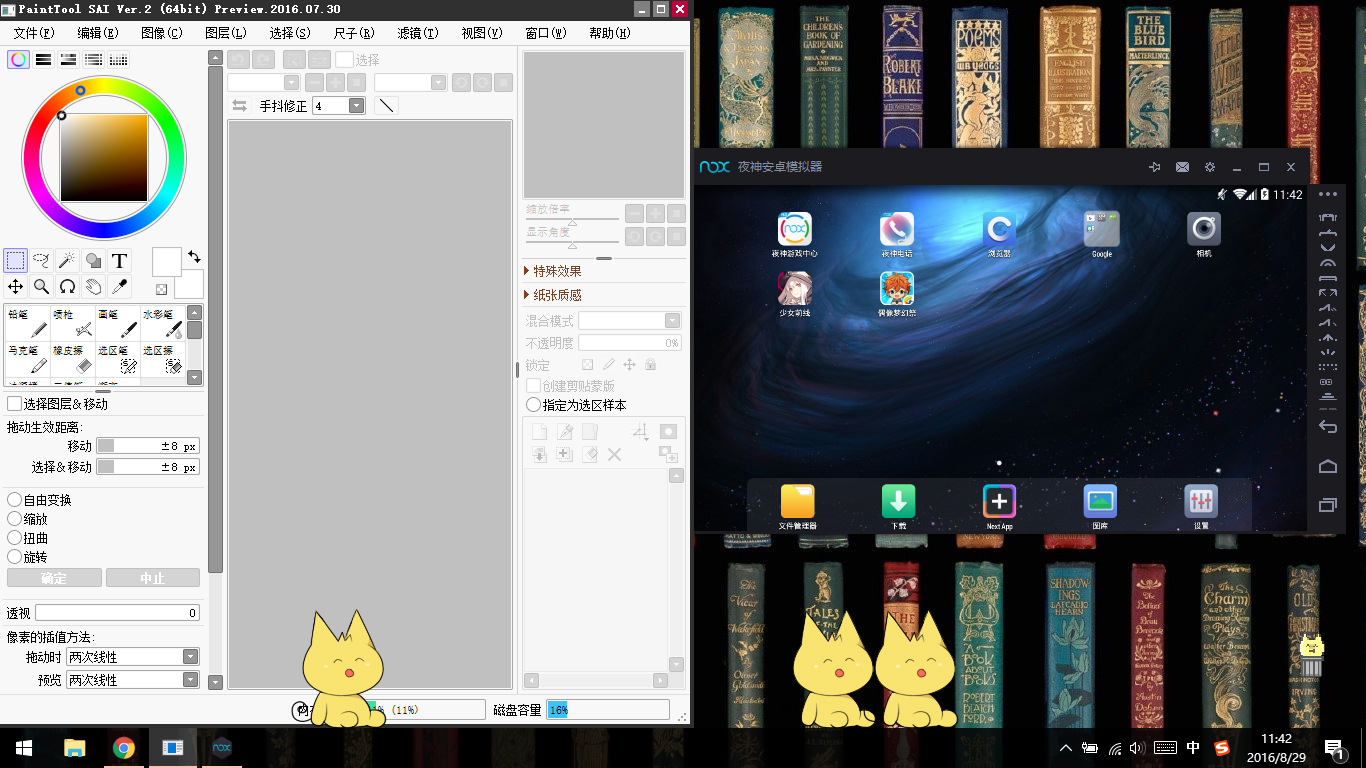Select the 旋转 radio button
Image resolution: width=1366 pixels, height=768 pixels.
[15, 557]
